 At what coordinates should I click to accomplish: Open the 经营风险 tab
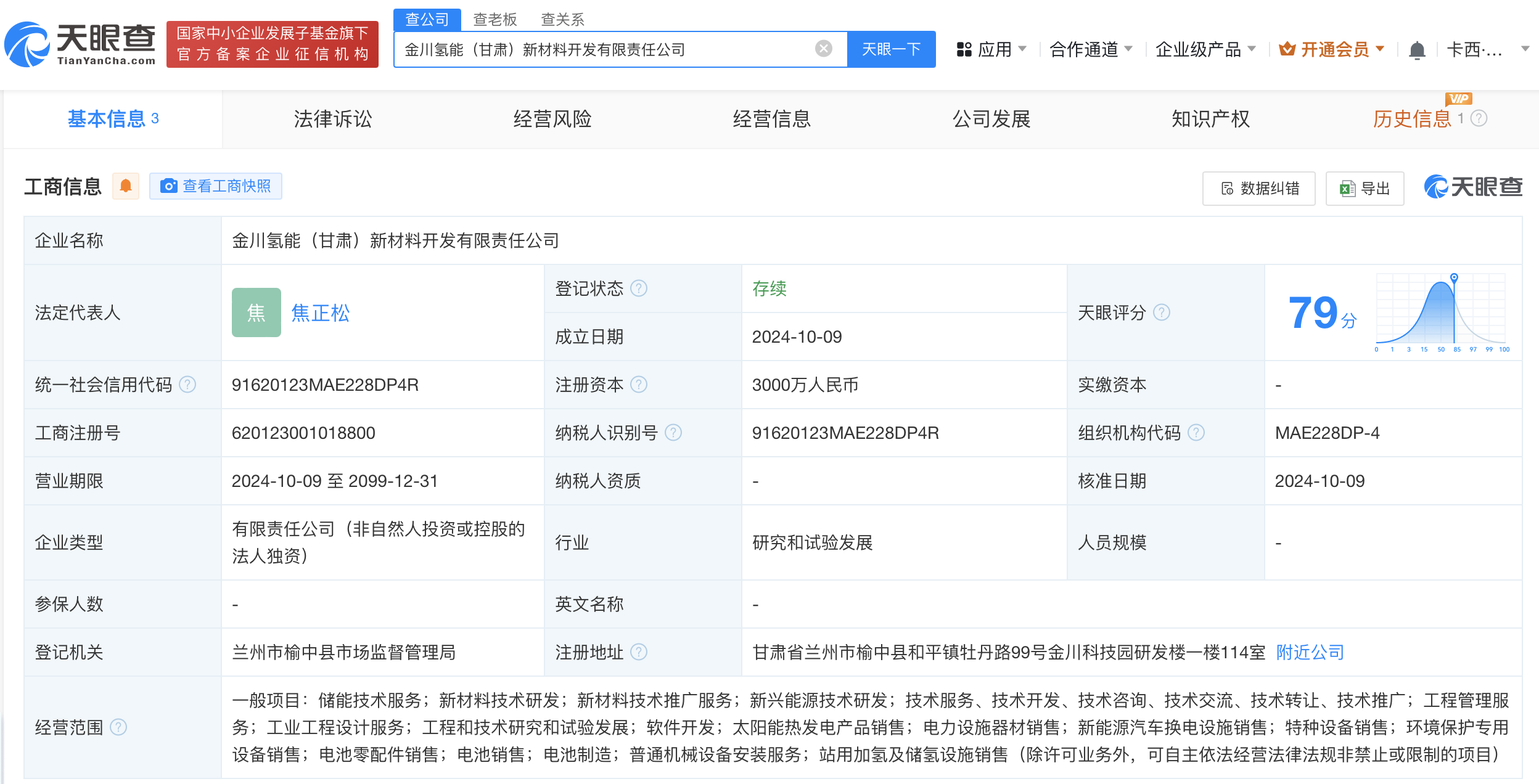(552, 119)
